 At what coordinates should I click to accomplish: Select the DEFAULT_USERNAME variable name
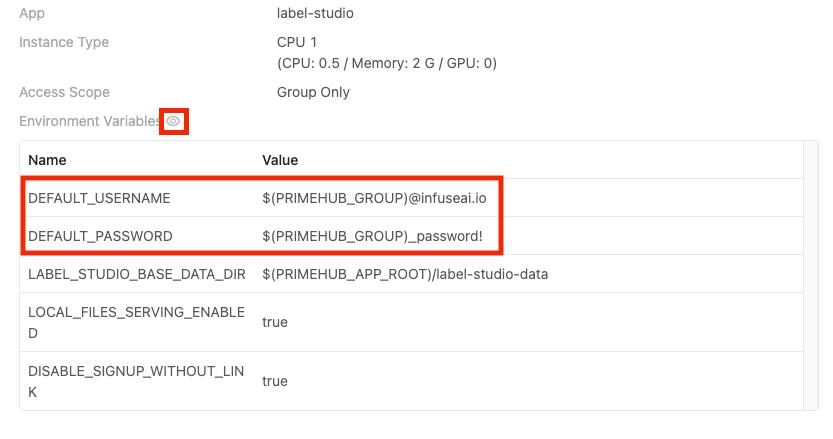99,198
